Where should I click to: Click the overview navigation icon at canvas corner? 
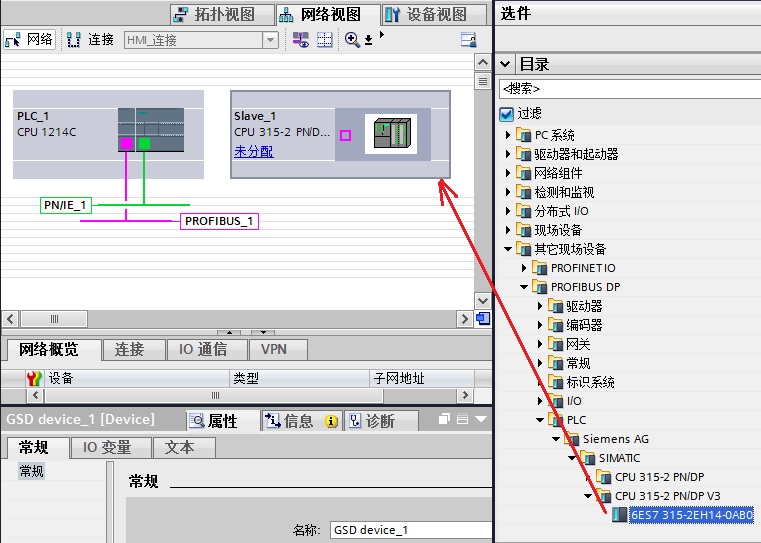pyautogui.click(x=483, y=318)
